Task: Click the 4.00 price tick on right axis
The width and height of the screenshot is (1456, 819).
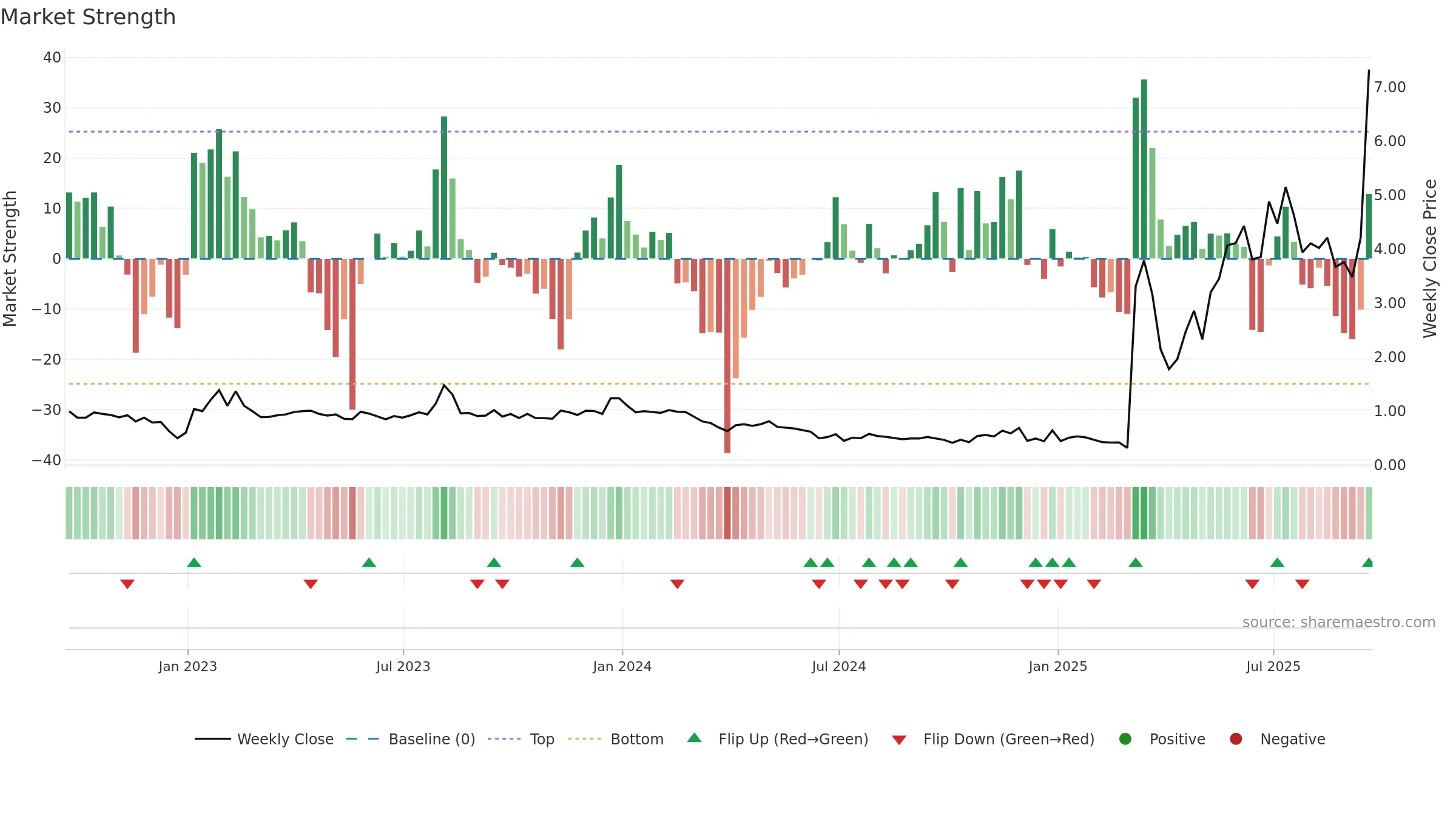Action: pos(1390,249)
